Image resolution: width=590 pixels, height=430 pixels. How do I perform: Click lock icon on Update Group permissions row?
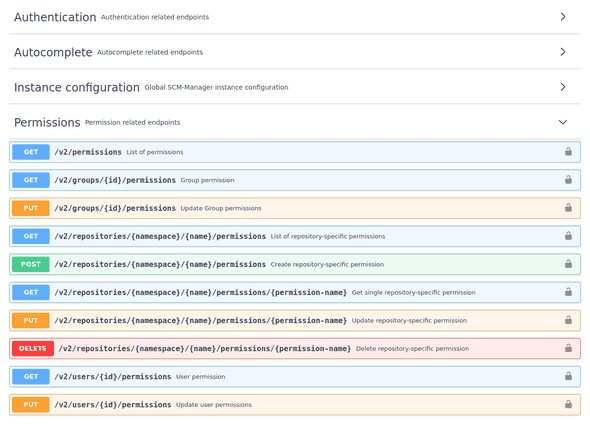click(568, 208)
